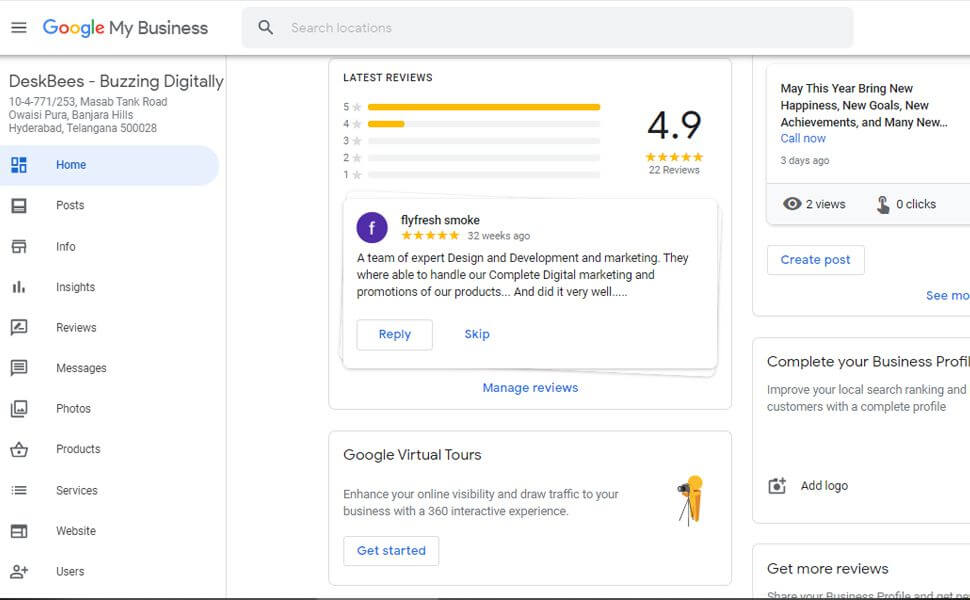
Task: Click the Users add-person icon
Action: 19,572
